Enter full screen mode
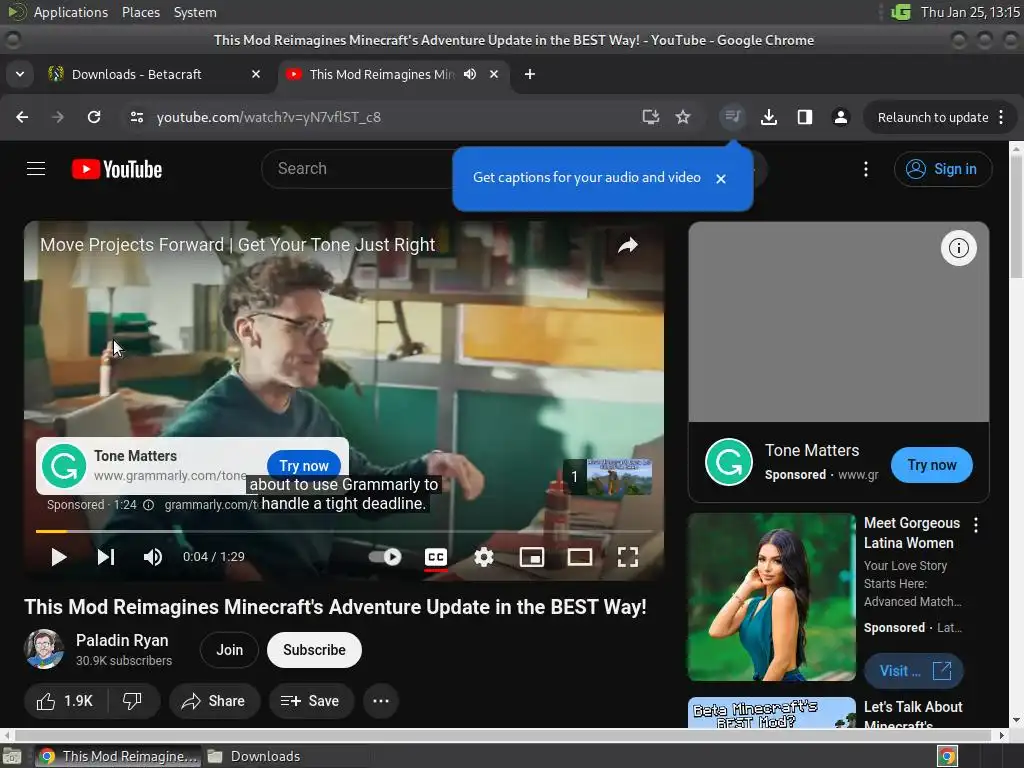This screenshot has width=1024, height=768. 628,557
